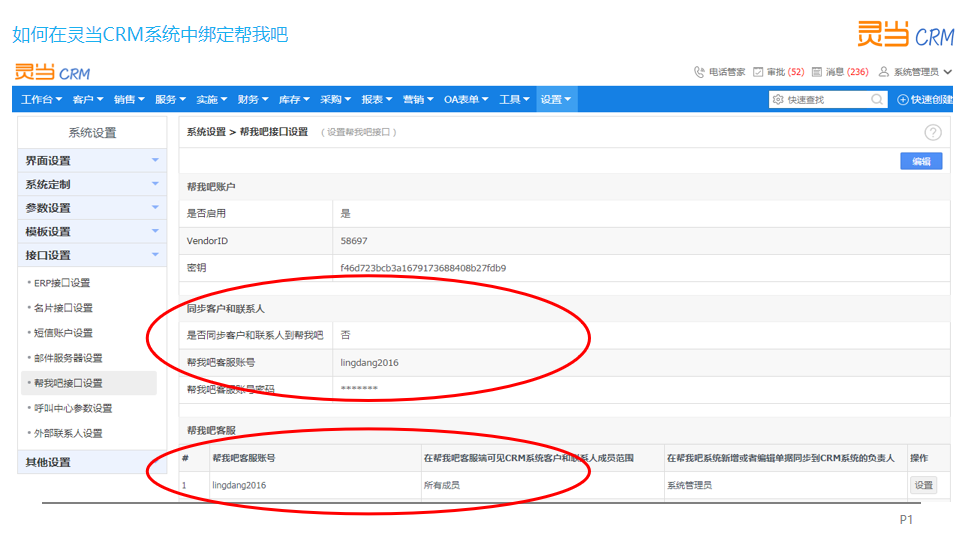The image size is (963, 540).
Task: Open 呼叫中心参数设置 in sidebar
Action: click(x=72, y=408)
